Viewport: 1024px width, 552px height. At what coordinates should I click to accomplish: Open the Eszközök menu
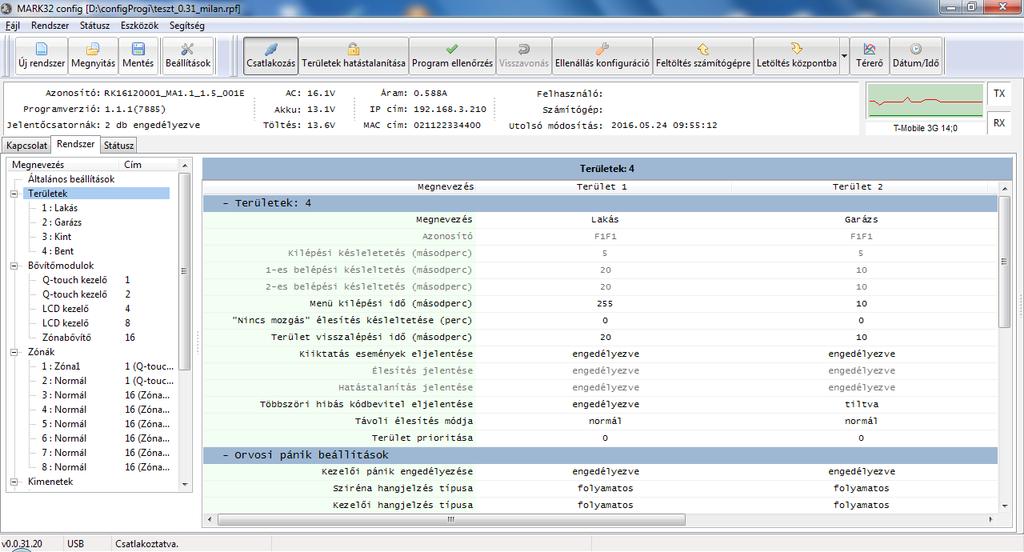[139, 25]
